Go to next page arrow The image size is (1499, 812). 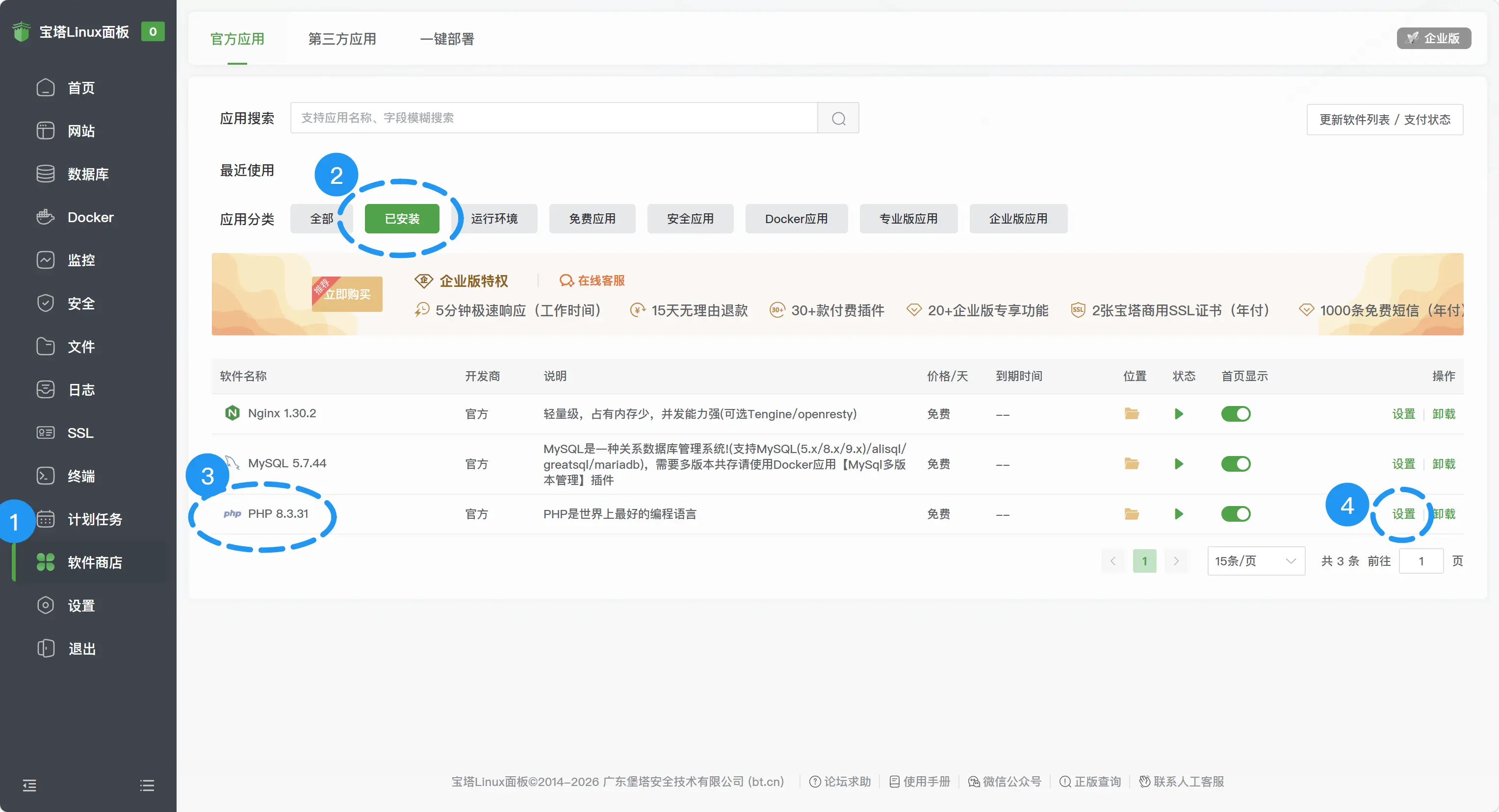(1176, 561)
